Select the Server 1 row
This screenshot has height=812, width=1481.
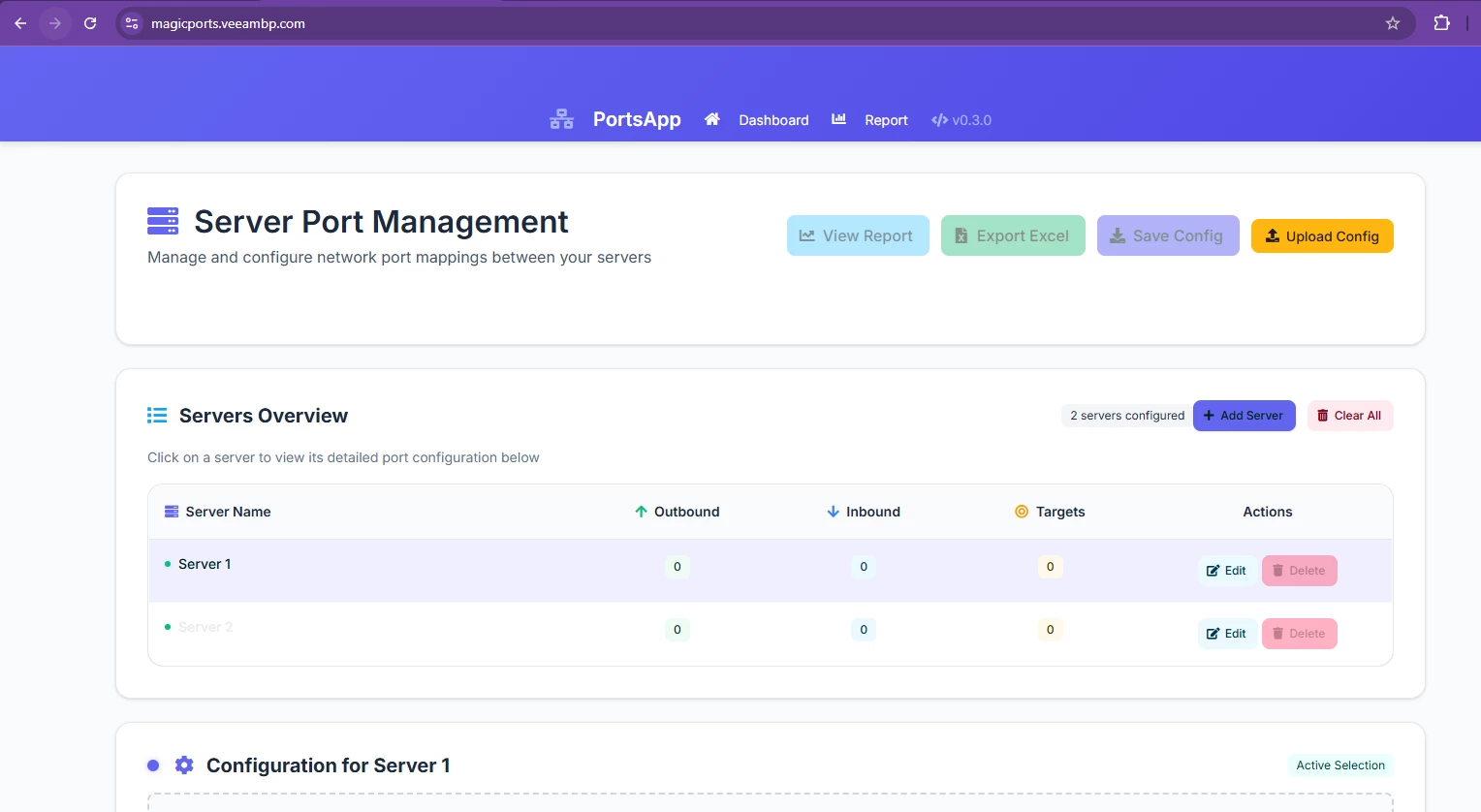[771, 571]
